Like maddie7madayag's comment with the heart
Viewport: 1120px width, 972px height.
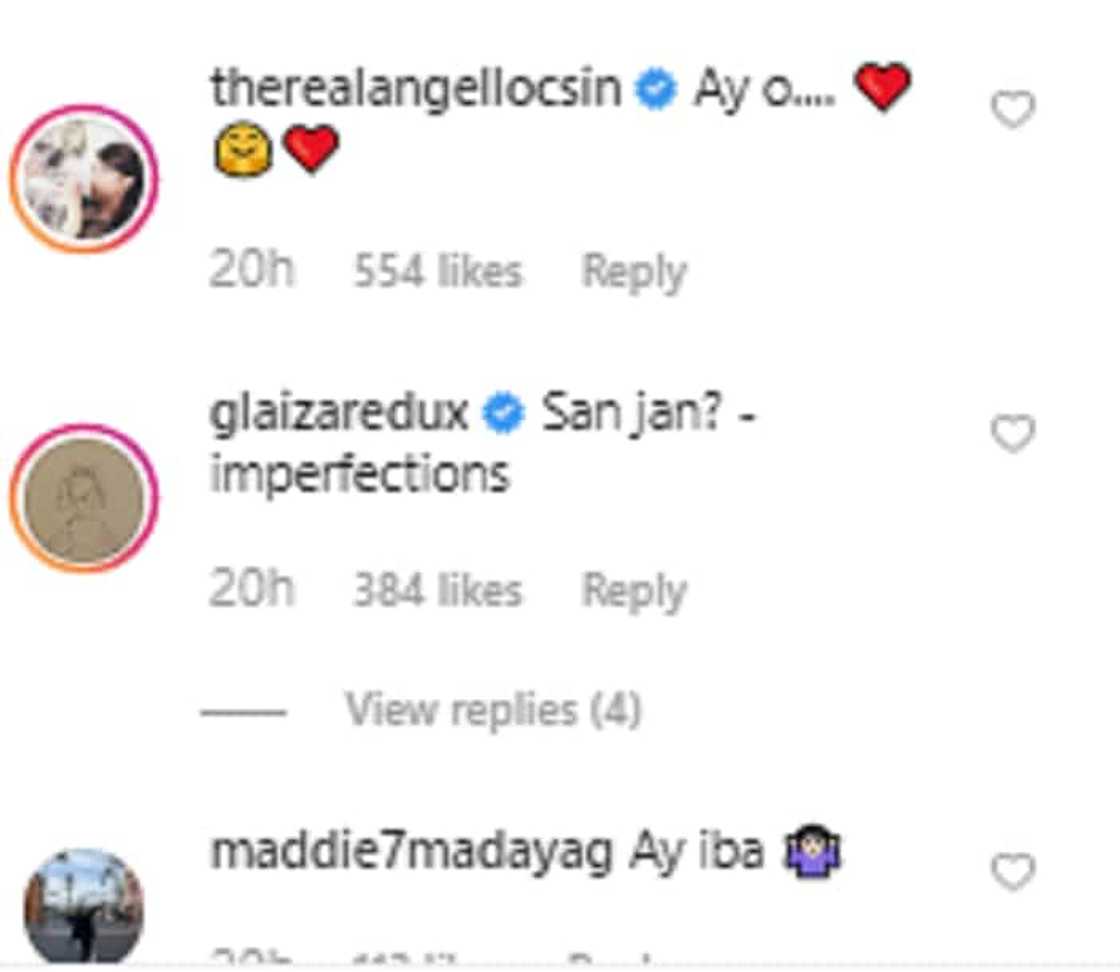(x=1012, y=873)
